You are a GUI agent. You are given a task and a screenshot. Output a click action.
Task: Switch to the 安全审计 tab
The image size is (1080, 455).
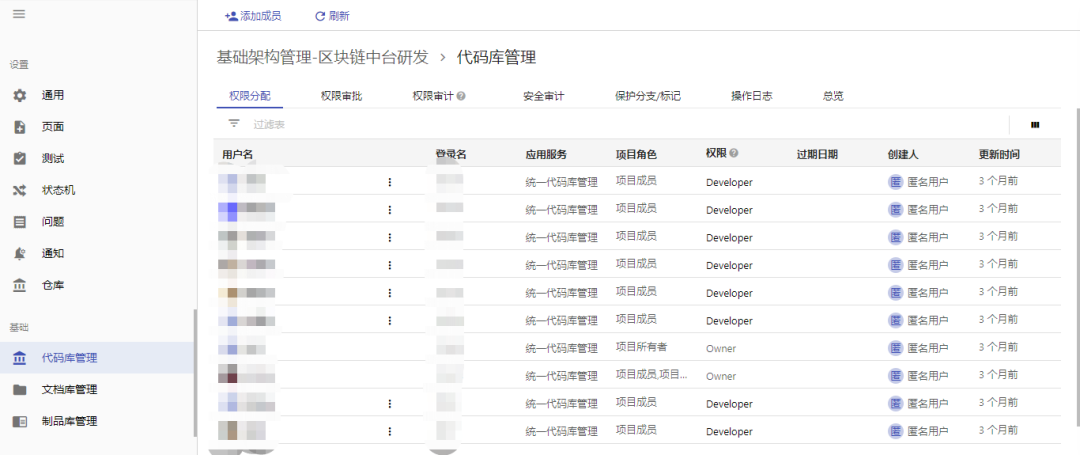[543, 96]
